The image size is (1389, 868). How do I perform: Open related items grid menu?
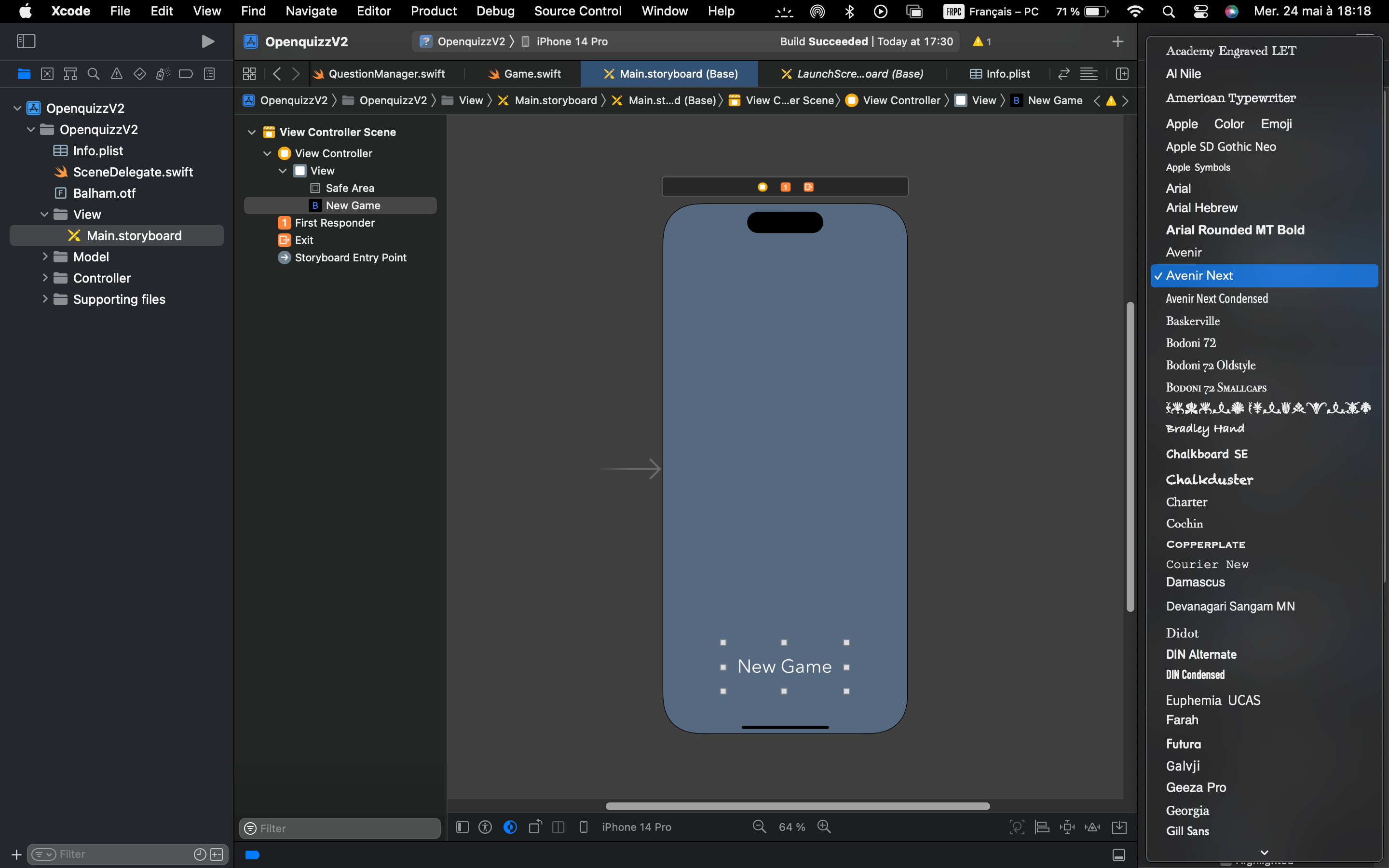[x=249, y=74]
